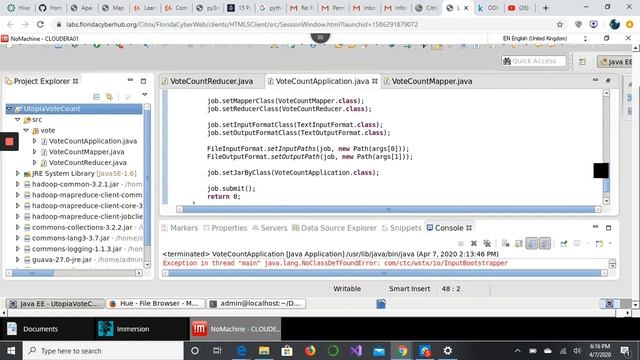Maximize the Project Explorer panel
The width and height of the screenshot is (640, 360).
[x=143, y=81]
